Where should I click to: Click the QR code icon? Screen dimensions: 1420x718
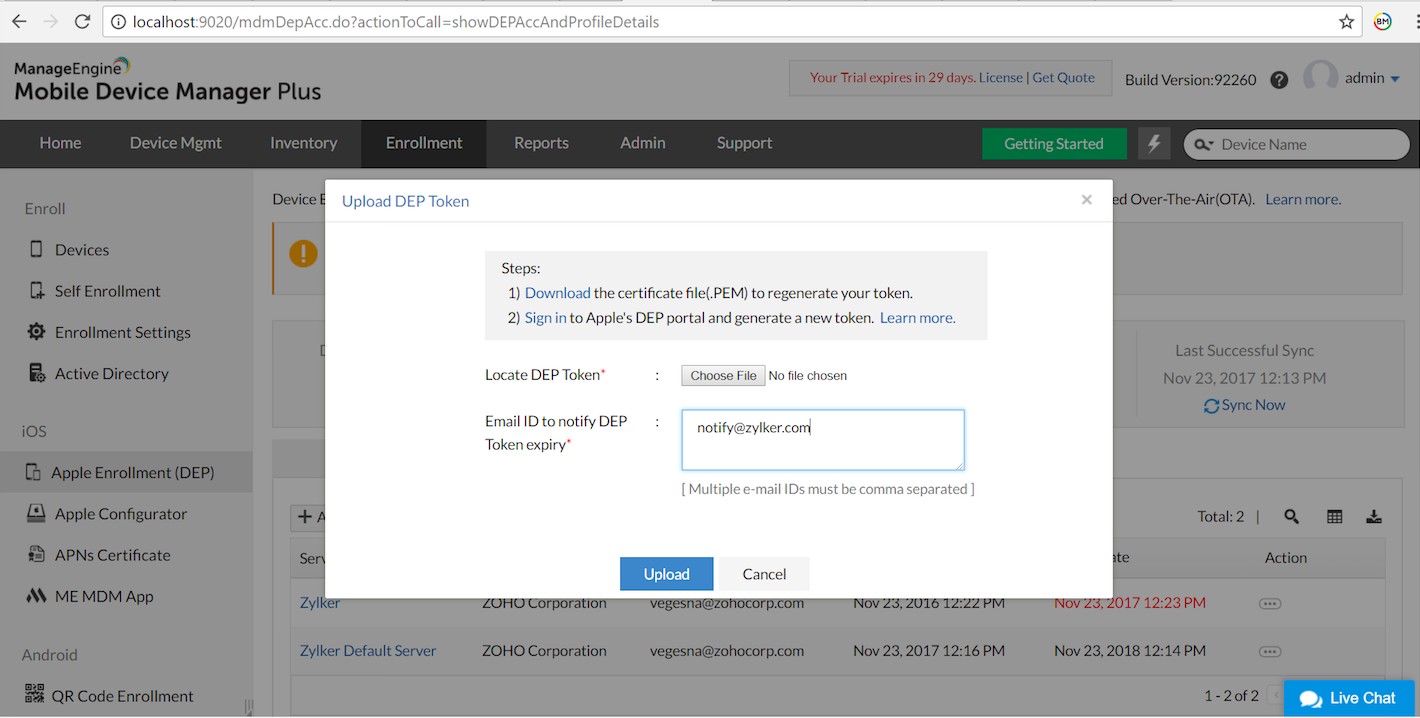[35, 694]
